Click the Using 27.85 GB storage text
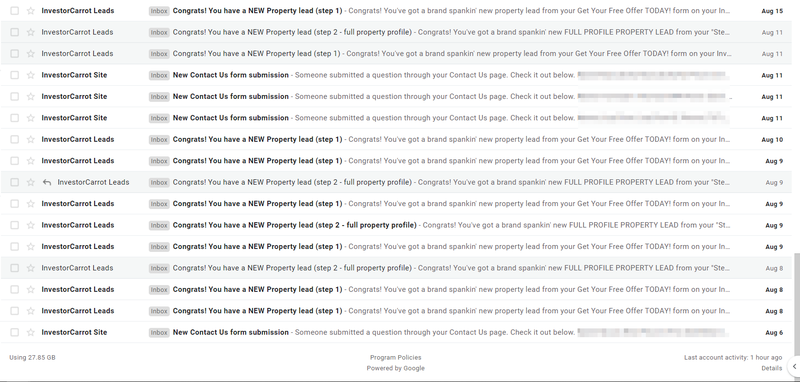This screenshot has height=382, width=800. point(32,358)
